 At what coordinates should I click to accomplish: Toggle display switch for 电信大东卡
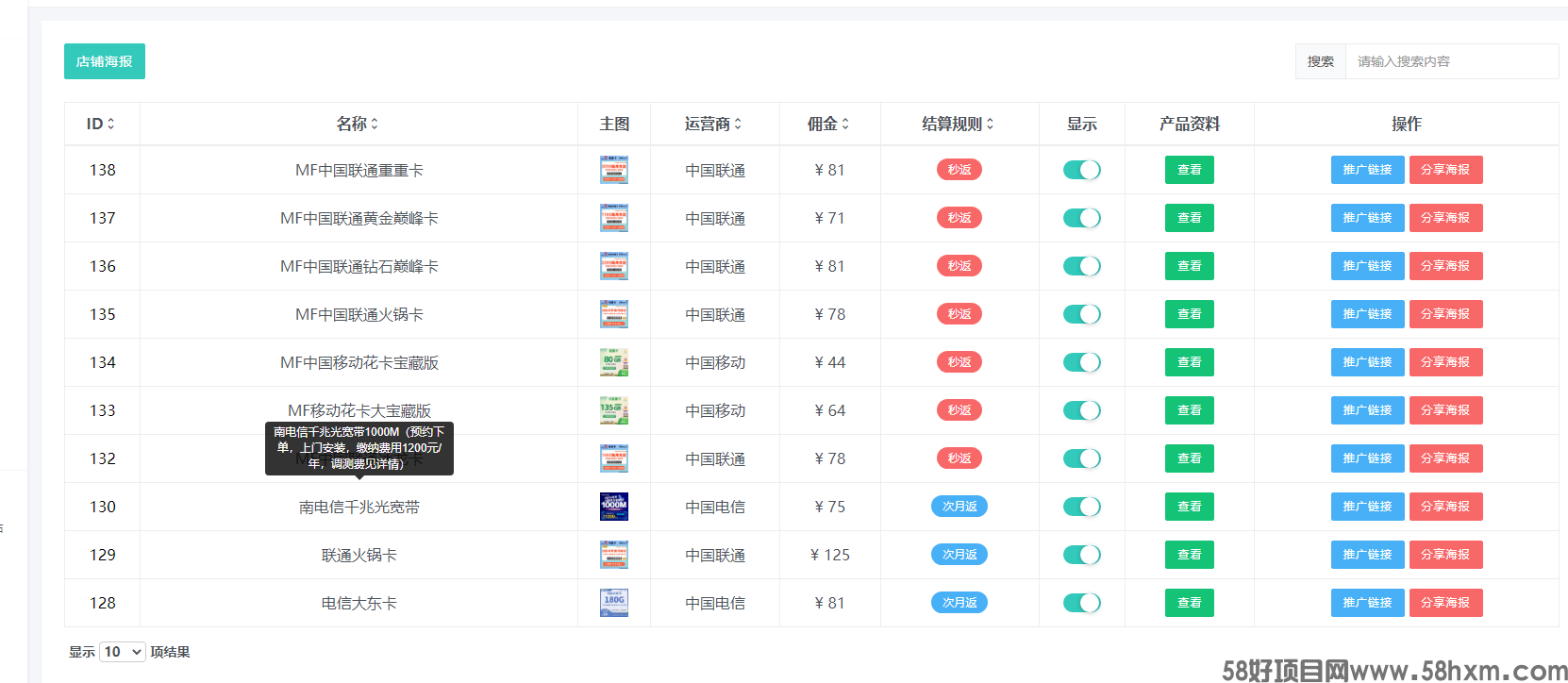click(1081, 603)
